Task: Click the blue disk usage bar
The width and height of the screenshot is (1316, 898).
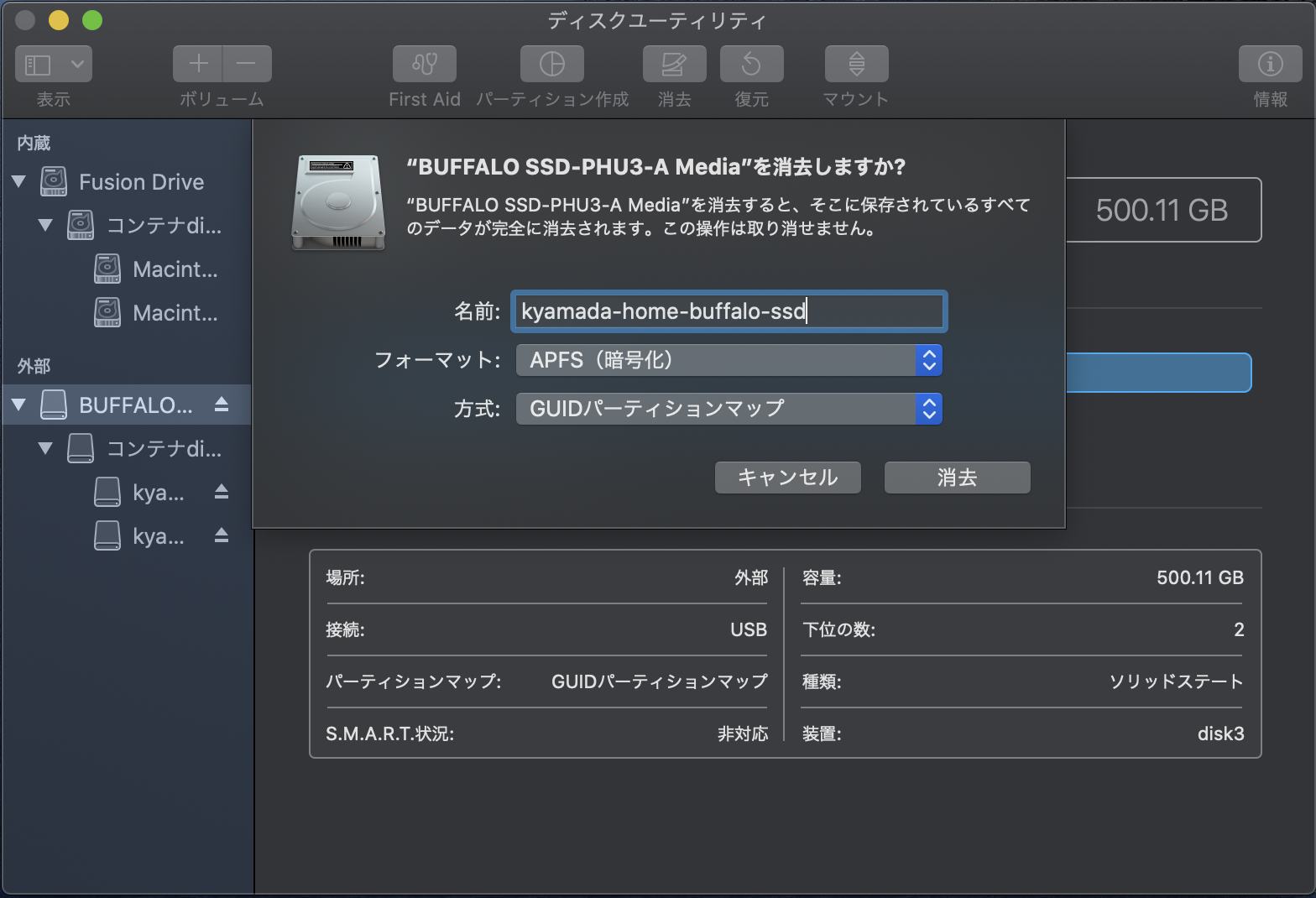Action: click(1158, 373)
